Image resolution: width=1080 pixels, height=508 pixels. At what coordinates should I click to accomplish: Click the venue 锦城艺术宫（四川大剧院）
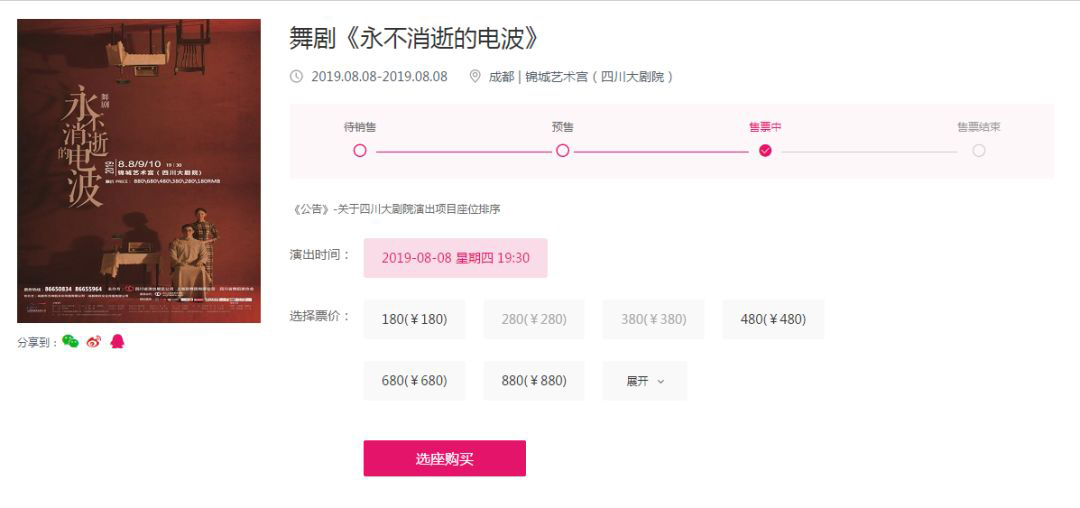pos(599,76)
